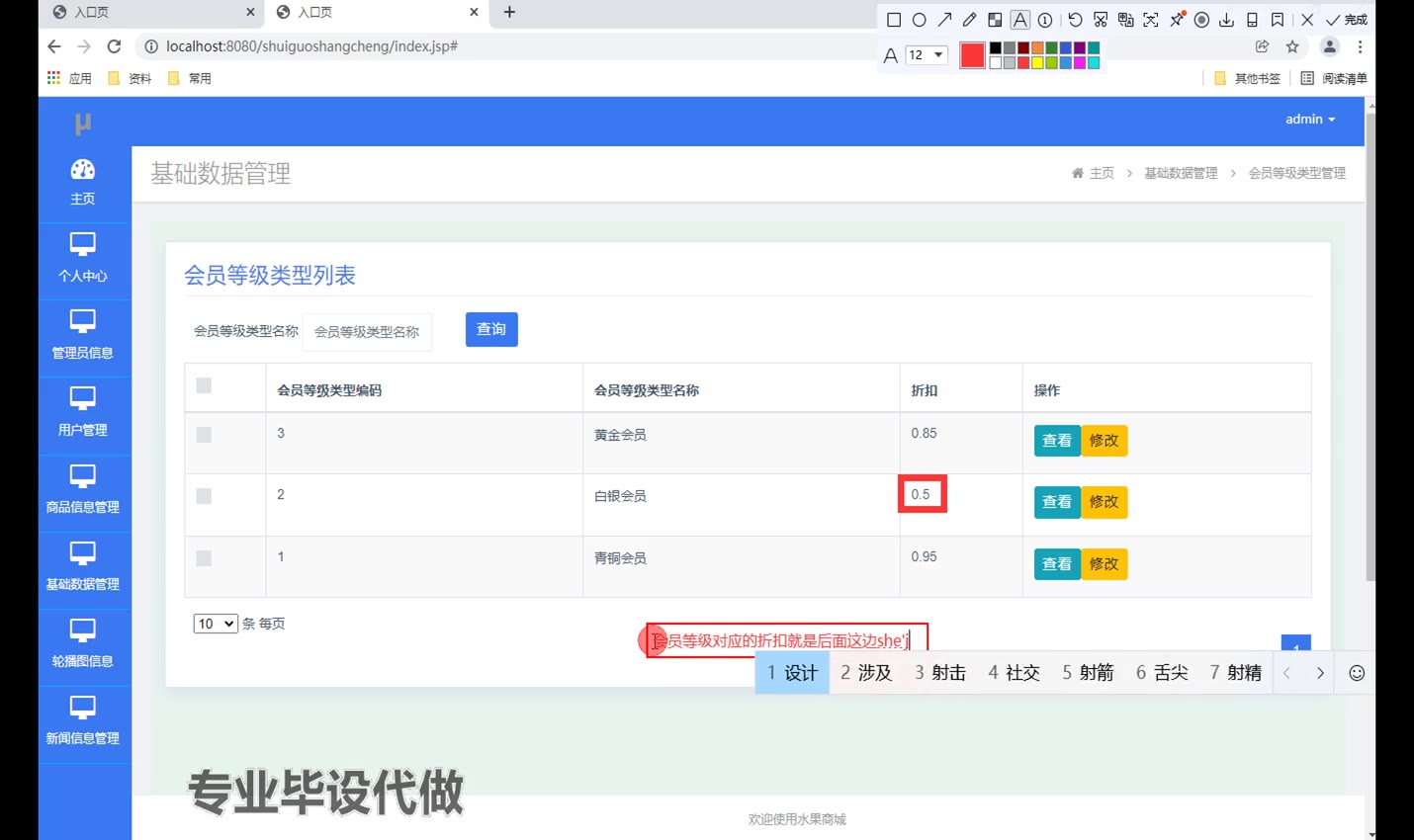This screenshot has height=840, width=1414.
Task: Select the rectangle annotation tool
Action: [x=894, y=20]
